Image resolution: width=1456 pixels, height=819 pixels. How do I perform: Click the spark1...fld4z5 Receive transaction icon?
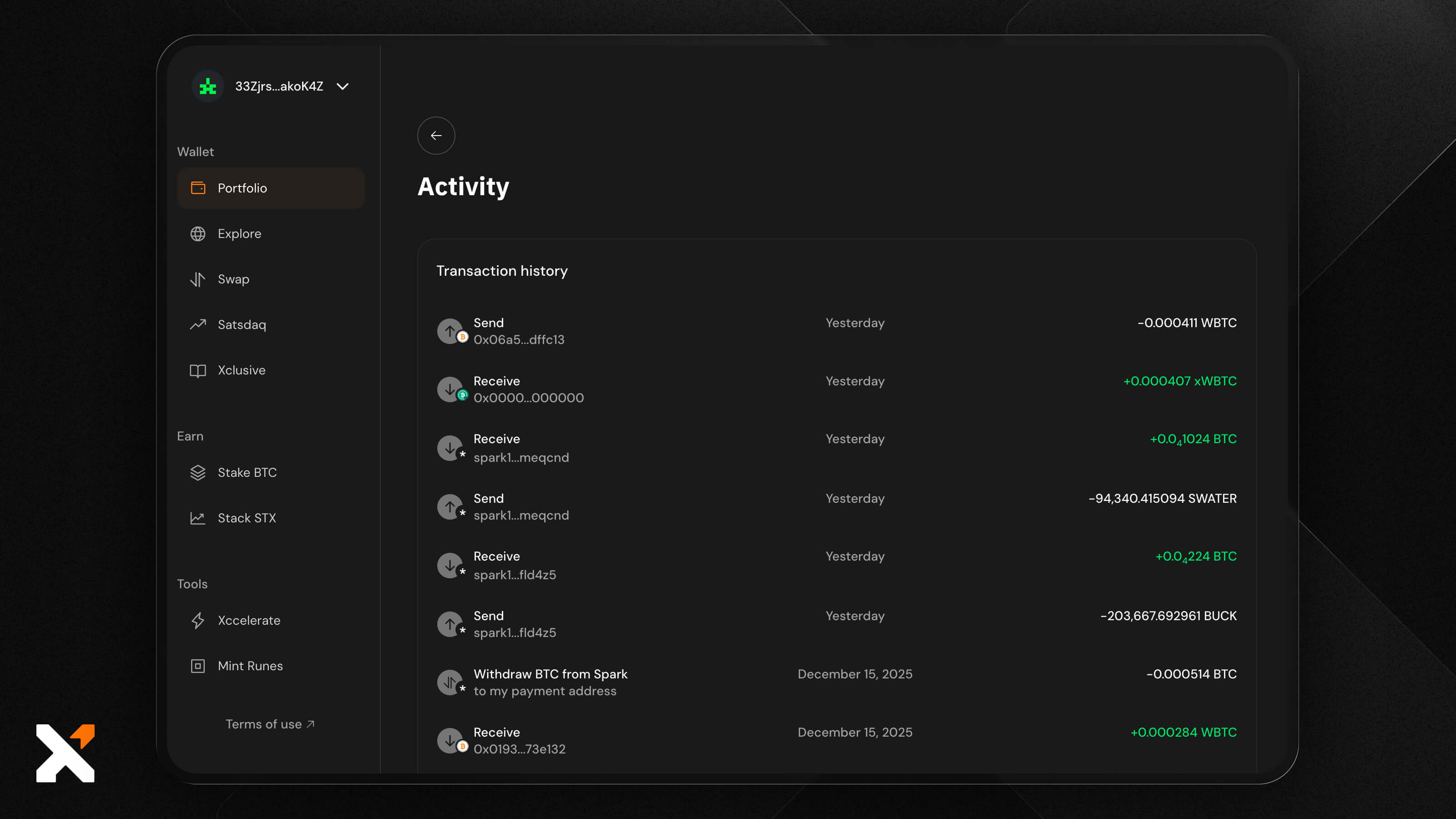(x=450, y=565)
